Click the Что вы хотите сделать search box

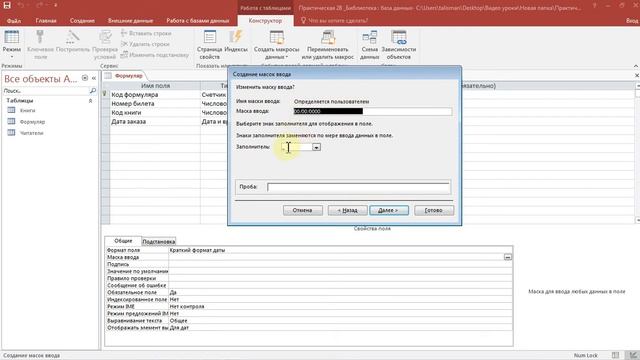click(x=335, y=20)
